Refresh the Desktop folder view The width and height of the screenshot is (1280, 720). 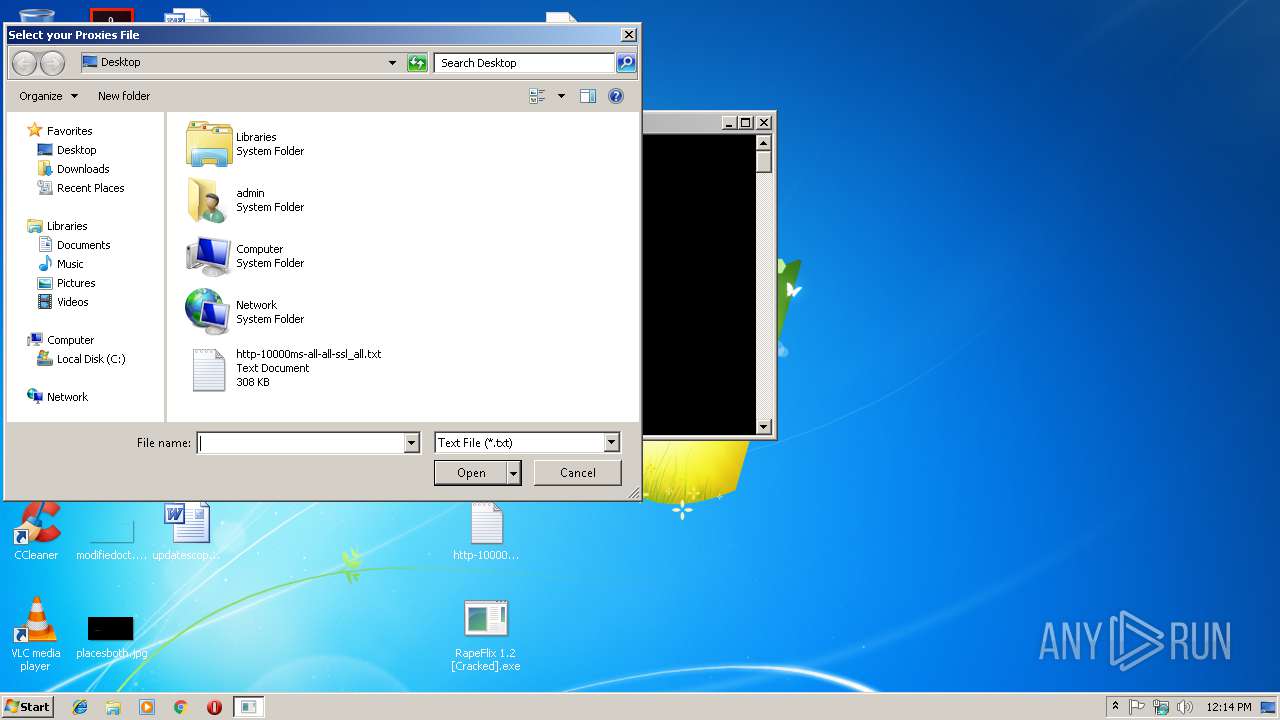pos(418,63)
